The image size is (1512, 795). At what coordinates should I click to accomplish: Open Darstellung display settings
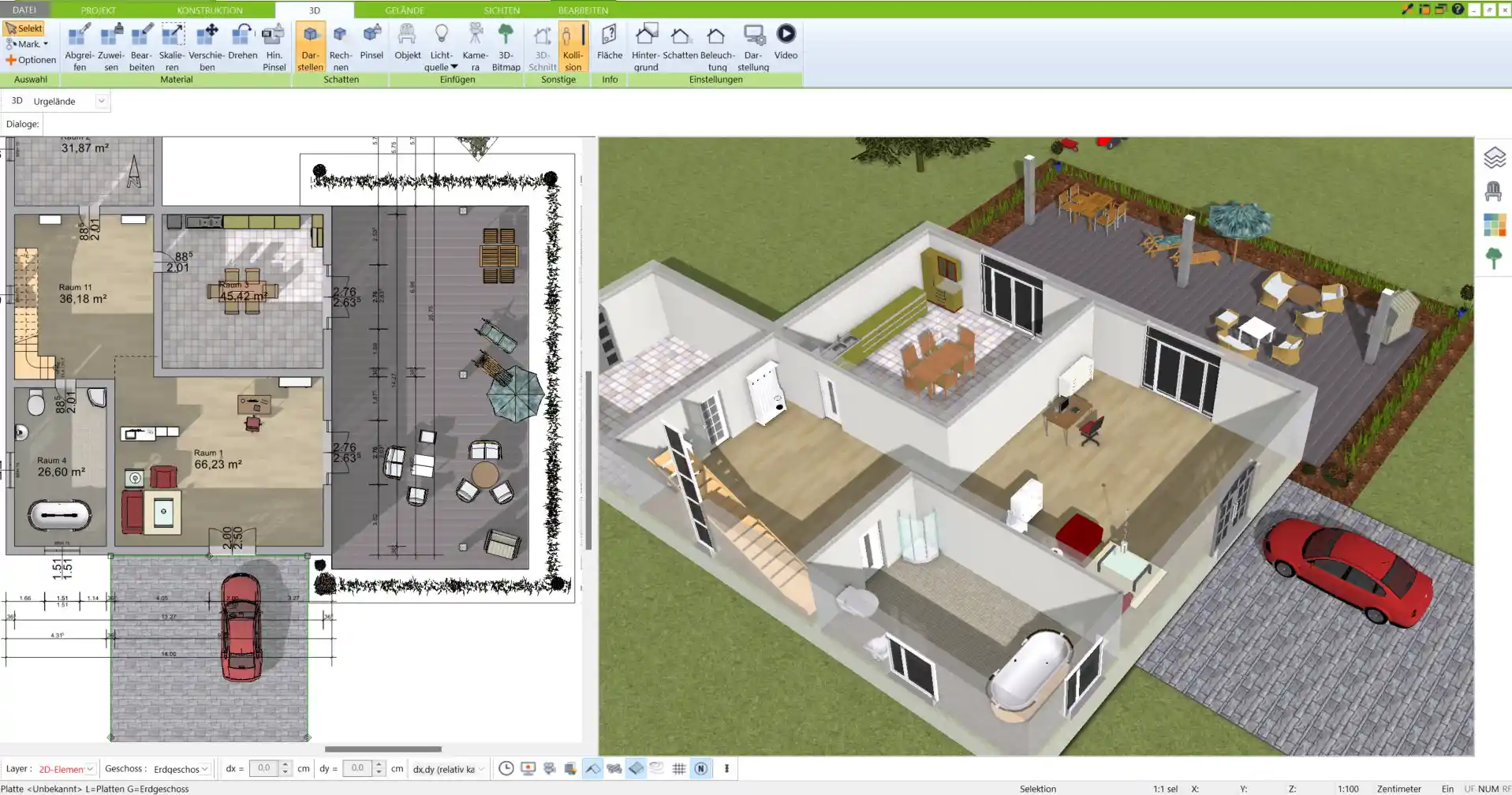click(753, 47)
